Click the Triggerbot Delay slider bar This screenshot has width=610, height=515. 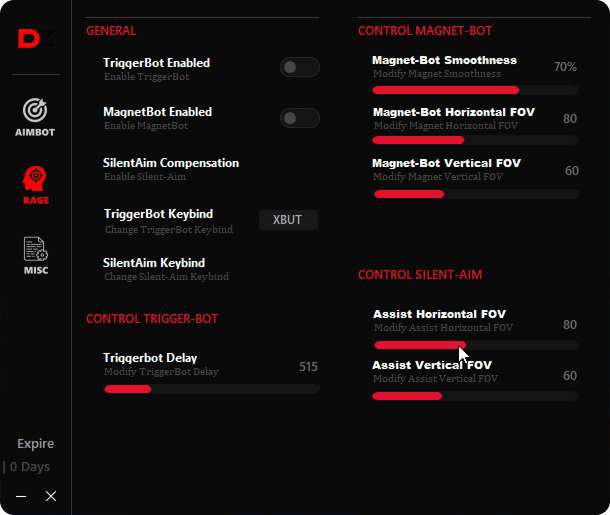click(x=212, y=389)
